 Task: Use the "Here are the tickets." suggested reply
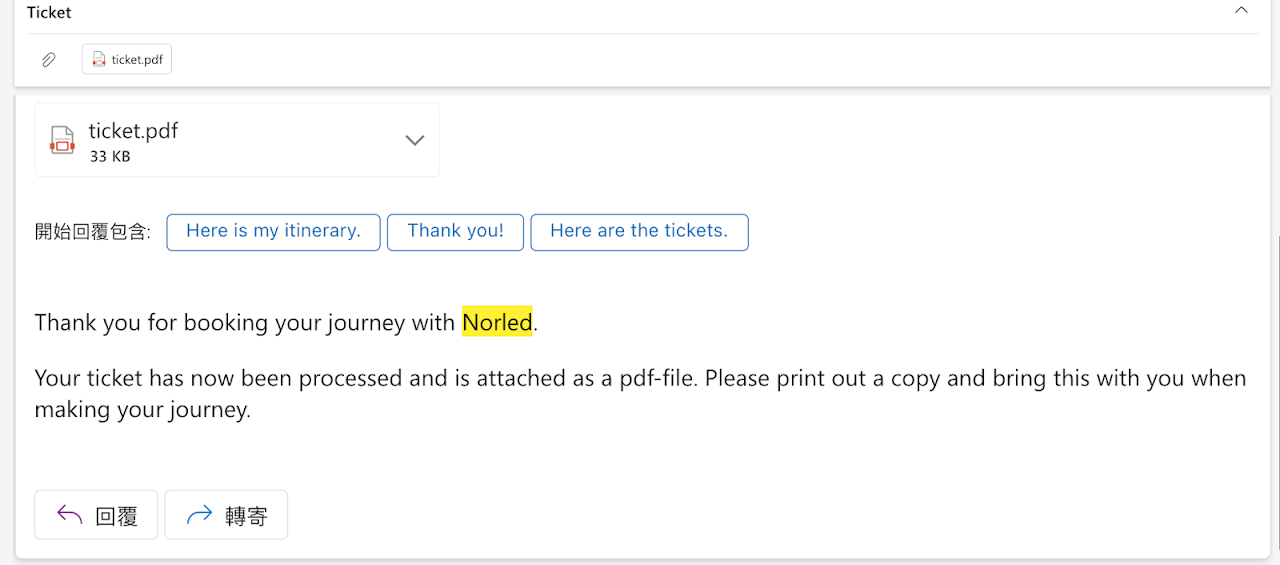(x=639, y=231)
